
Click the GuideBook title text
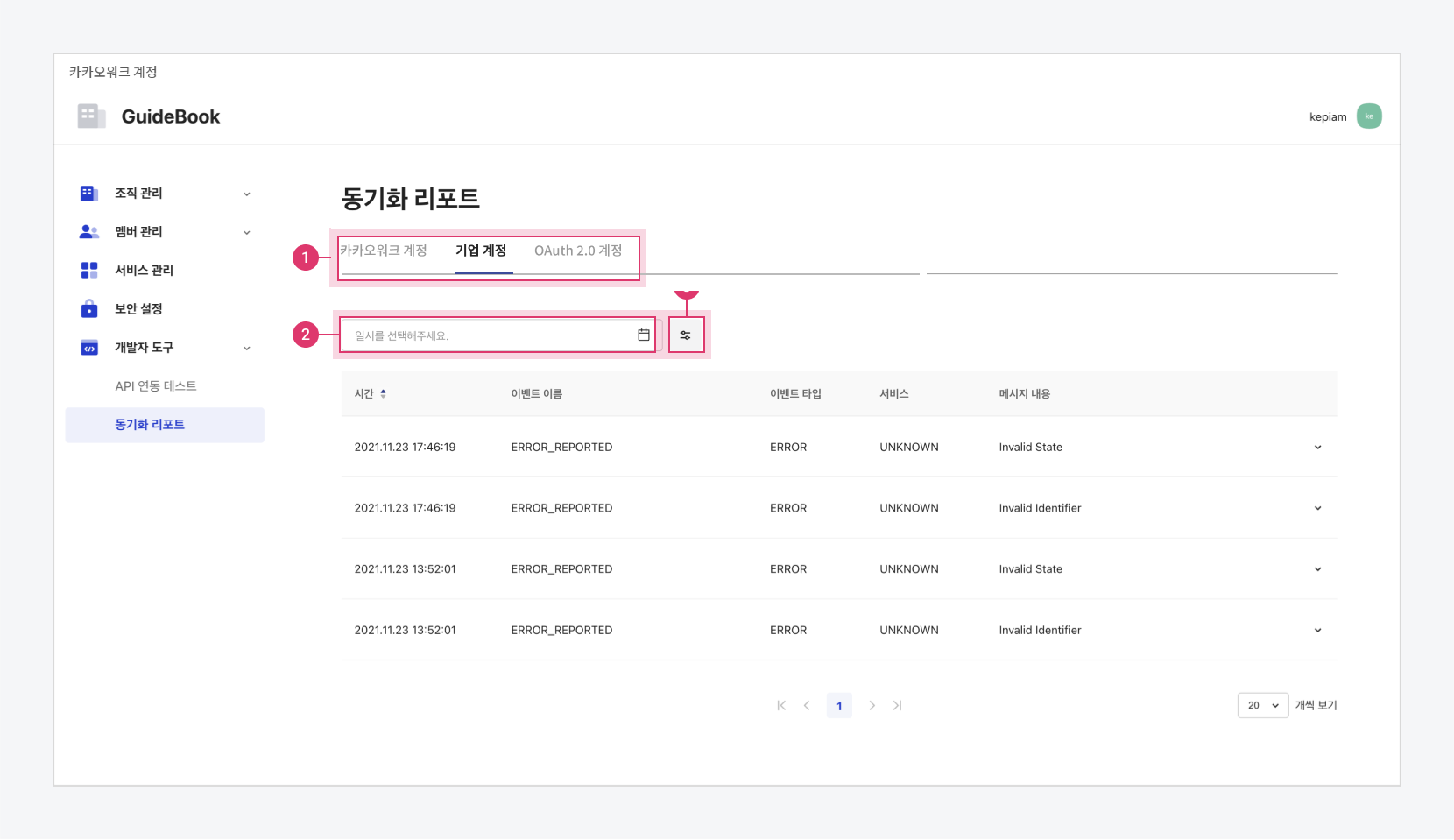171,116
